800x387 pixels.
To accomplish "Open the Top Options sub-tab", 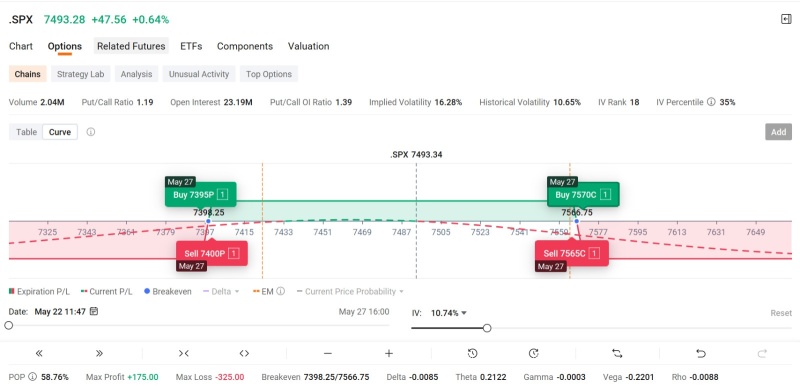I will pyautogui.click(x=269, y=74).
